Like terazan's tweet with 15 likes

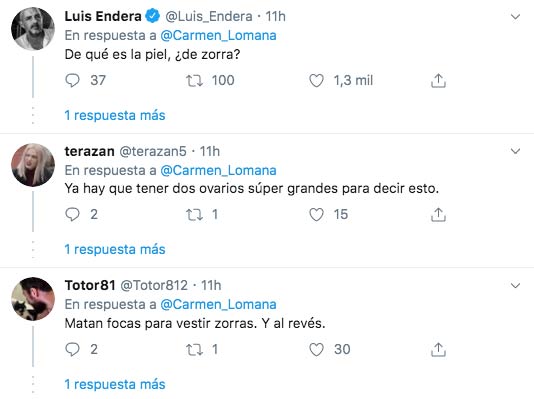(x=316, y=215)
